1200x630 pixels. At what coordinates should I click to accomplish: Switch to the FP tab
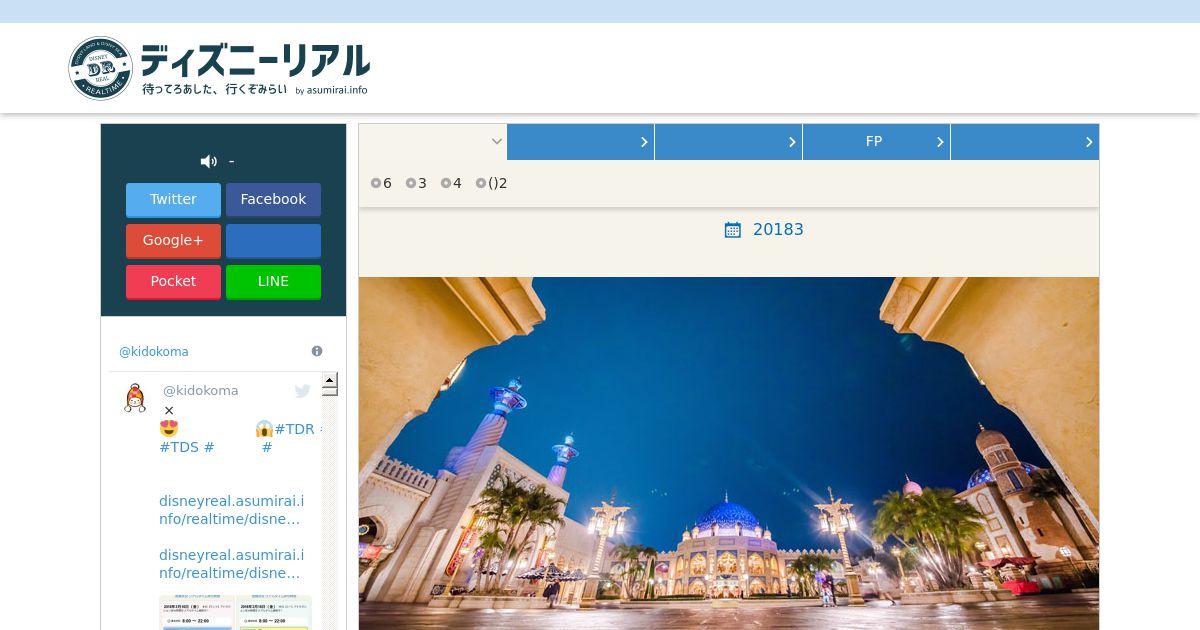[876, 142]
